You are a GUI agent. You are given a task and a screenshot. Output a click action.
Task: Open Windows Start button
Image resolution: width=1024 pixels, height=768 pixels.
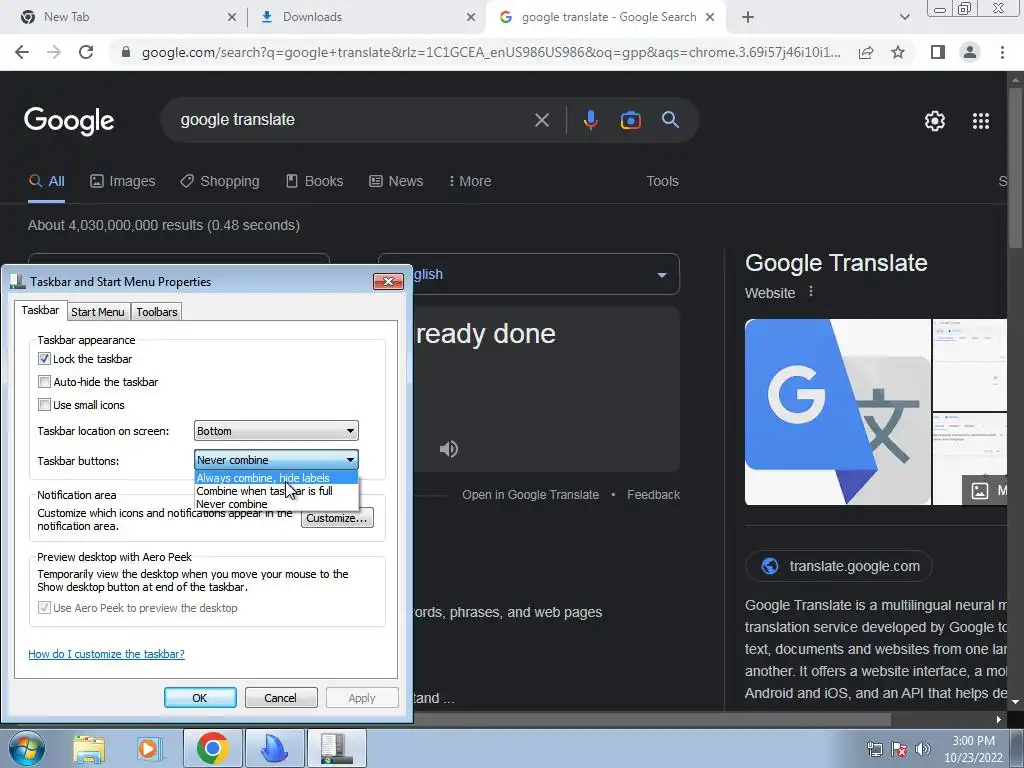click(x=27, y=748)
